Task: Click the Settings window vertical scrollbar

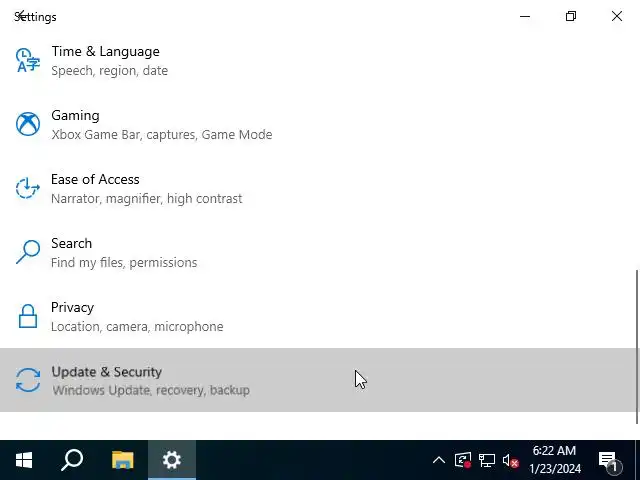Action: coord(636,347)
